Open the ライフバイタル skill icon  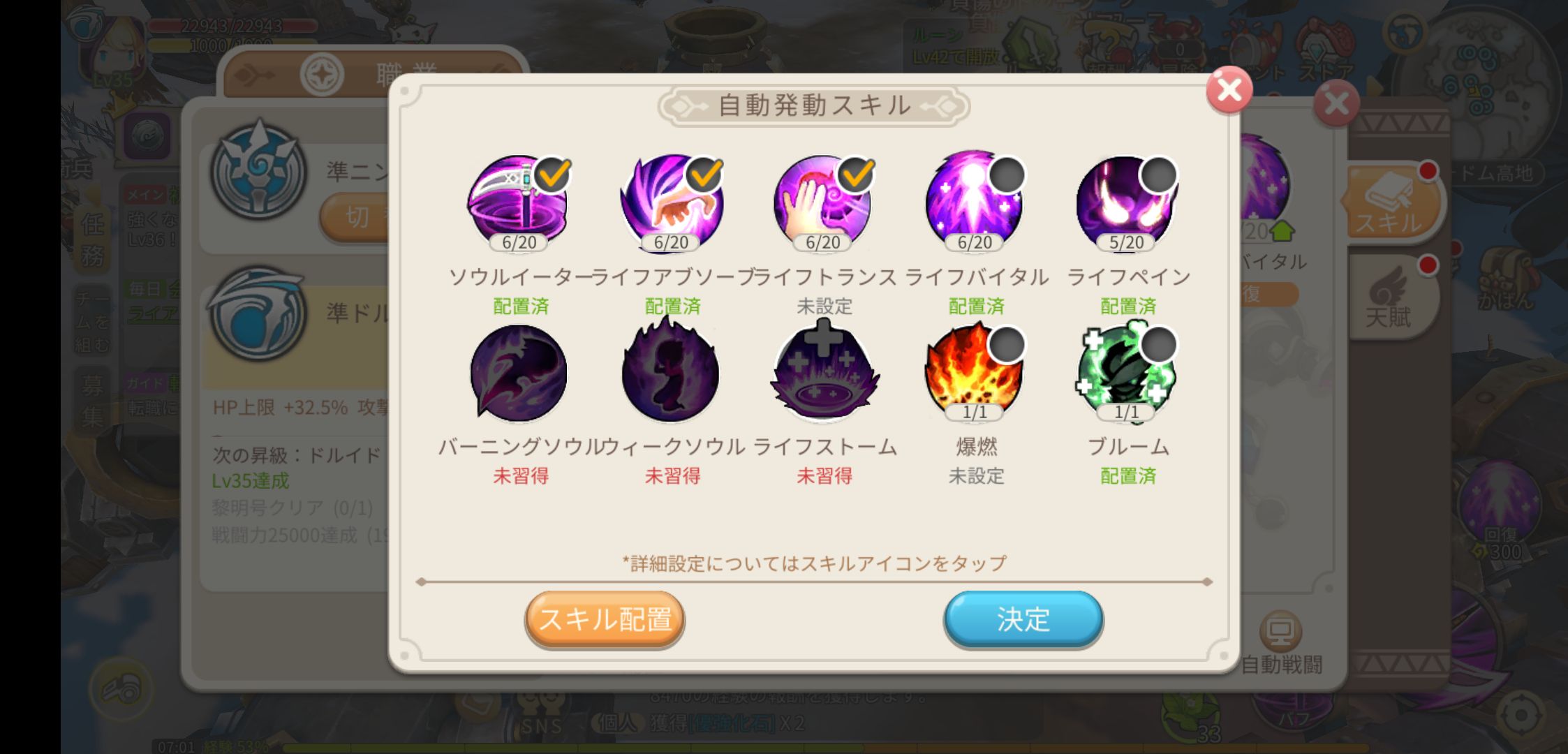point(975,204)
